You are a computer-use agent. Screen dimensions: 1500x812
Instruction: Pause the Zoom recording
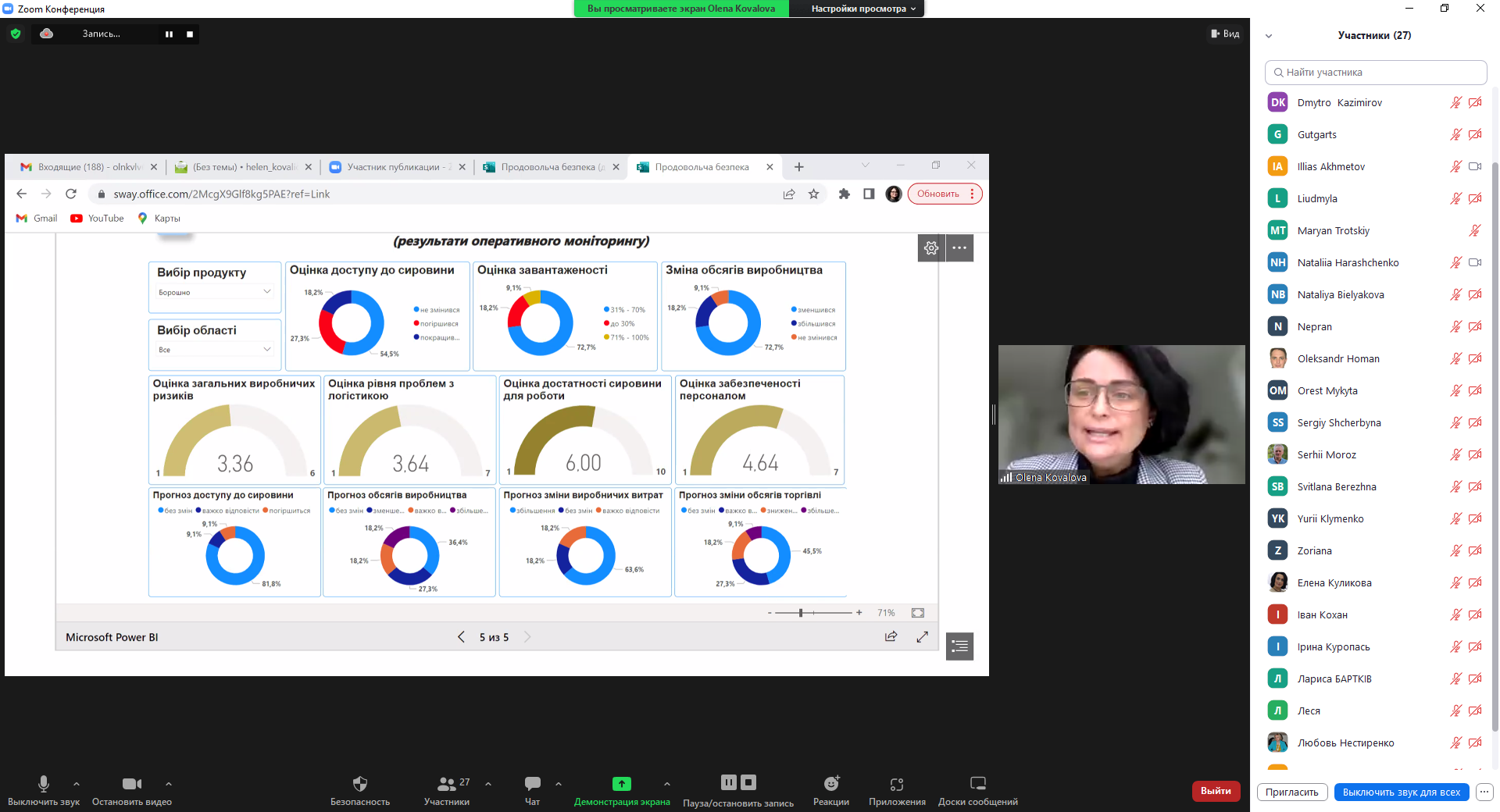point(169,34)
